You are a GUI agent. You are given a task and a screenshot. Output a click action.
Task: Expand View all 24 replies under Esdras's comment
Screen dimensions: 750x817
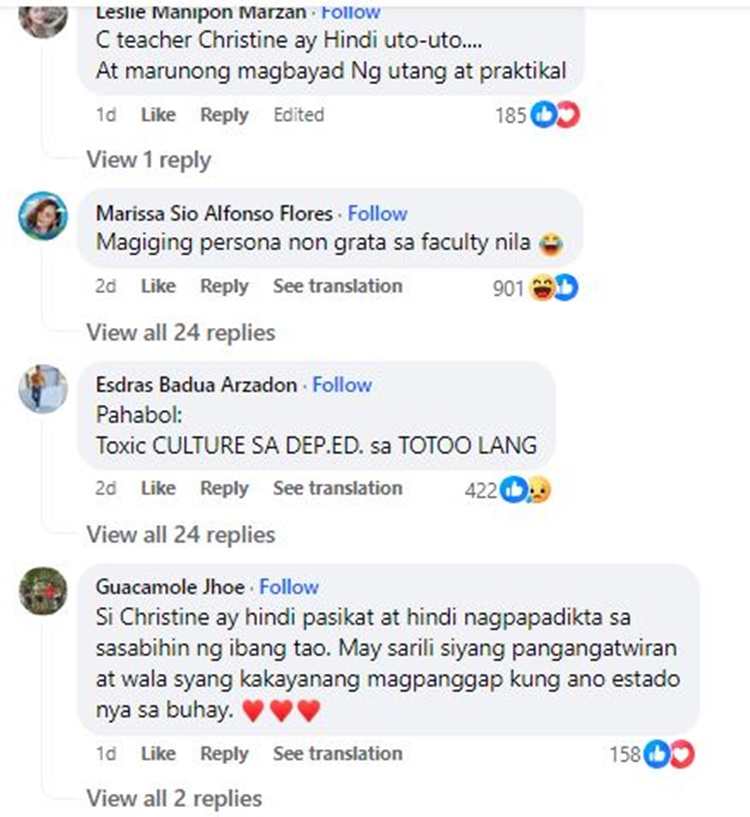(181, 535)
